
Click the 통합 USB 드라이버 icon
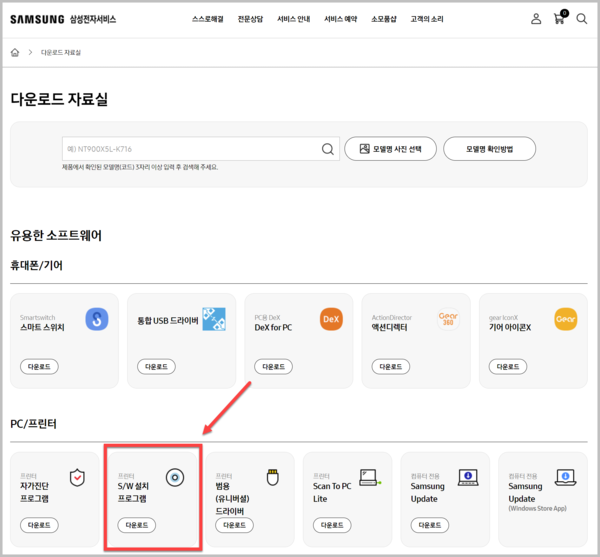tap(214, 319)
